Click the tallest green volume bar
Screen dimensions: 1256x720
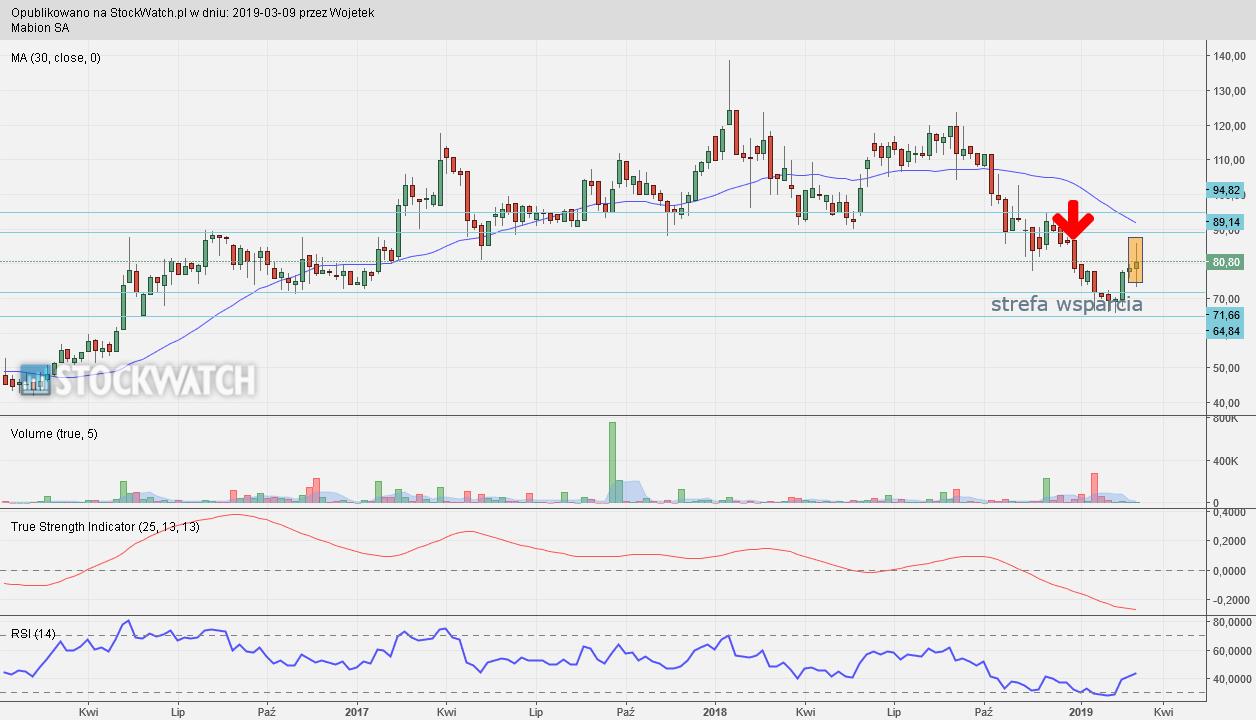pos(612,462)
